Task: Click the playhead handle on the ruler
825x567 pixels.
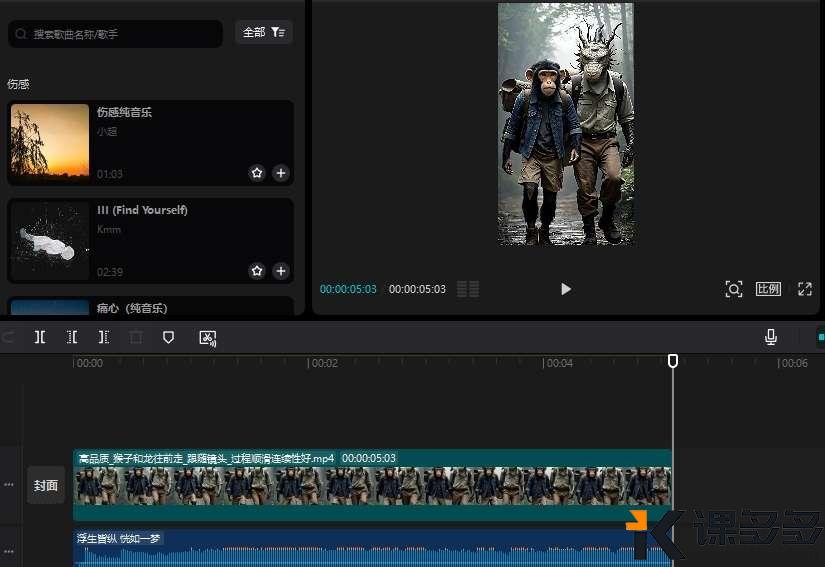Action: coord(673,361)
